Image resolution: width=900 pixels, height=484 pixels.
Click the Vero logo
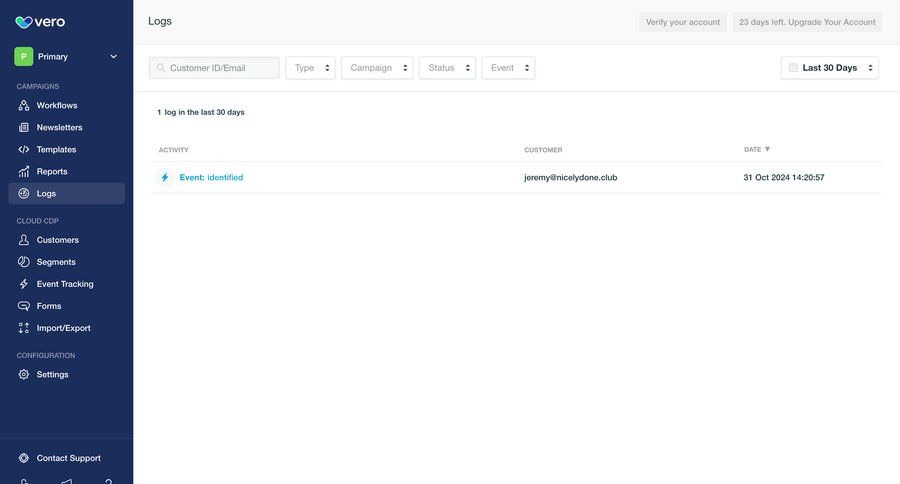tap(40, 22)
